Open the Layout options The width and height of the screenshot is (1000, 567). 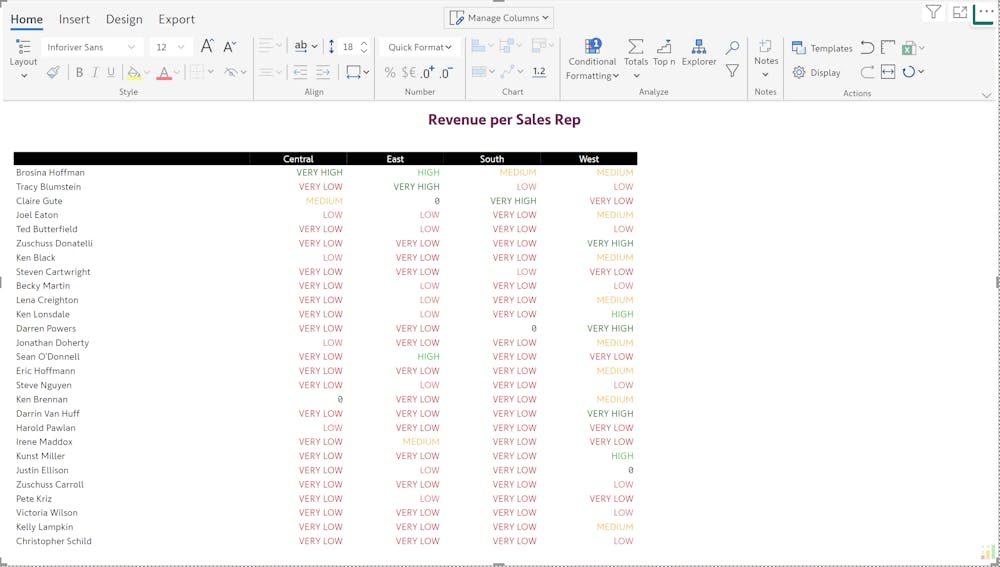click(23, 61)
